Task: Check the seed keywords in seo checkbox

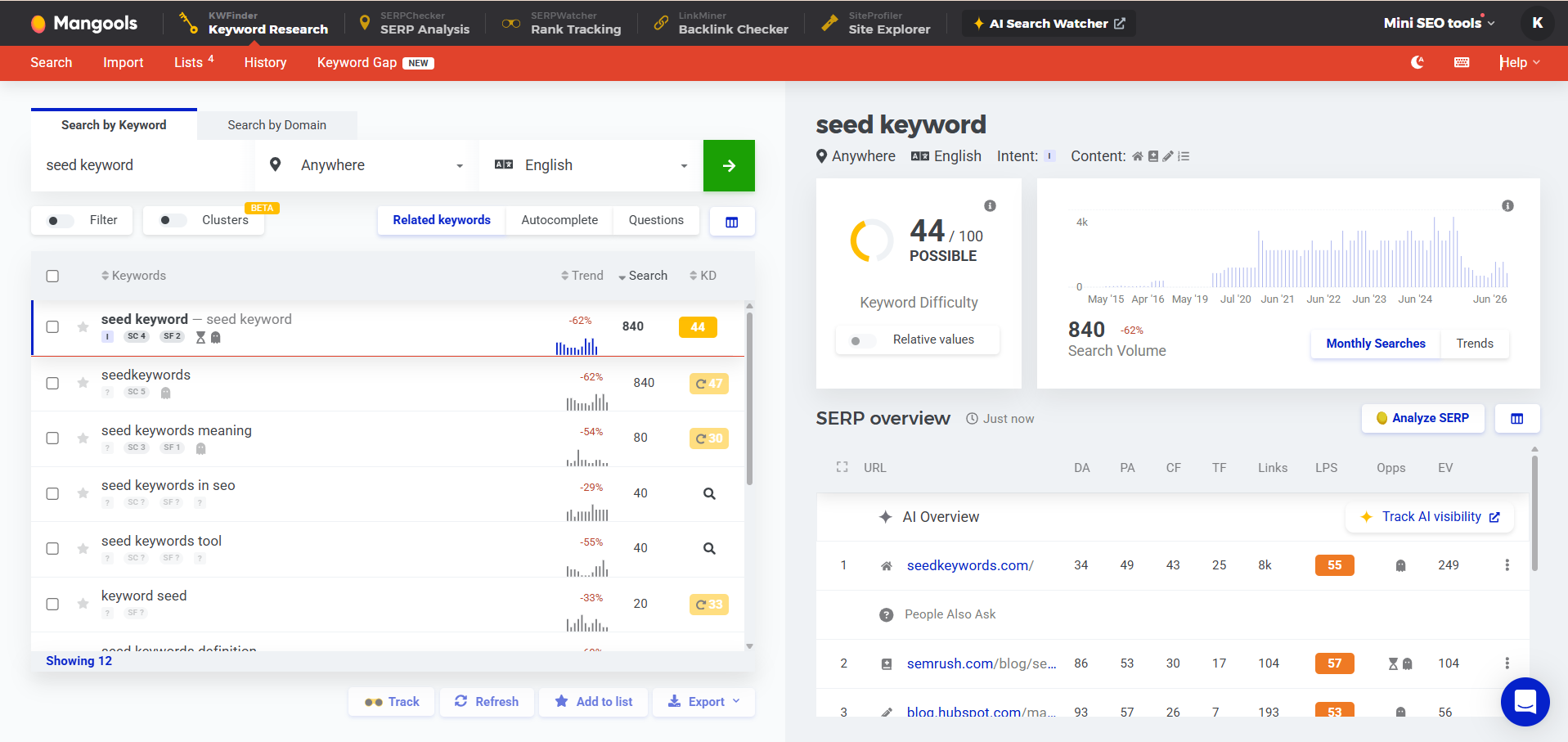Action: 52,493
